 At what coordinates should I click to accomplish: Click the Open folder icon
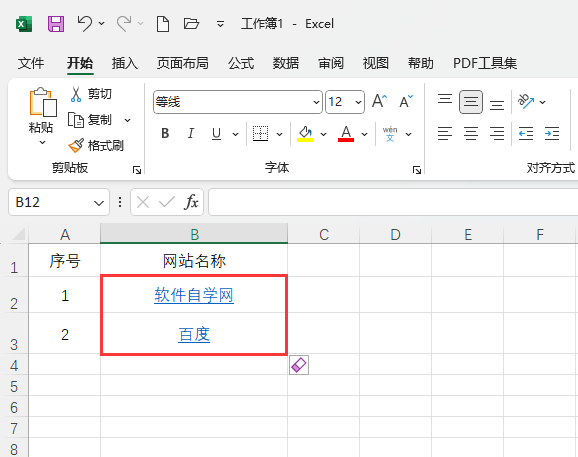(x=191, y=24)
